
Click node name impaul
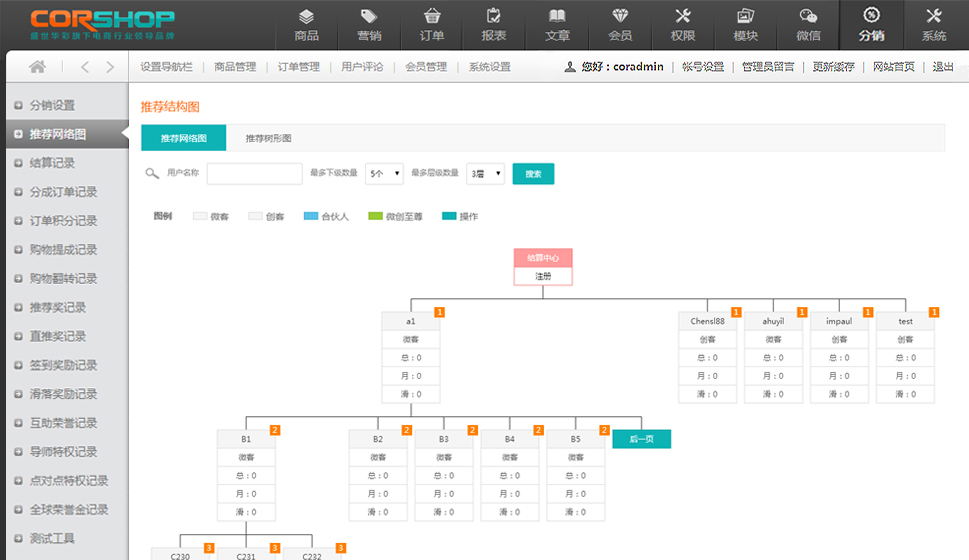coord(839,321)
